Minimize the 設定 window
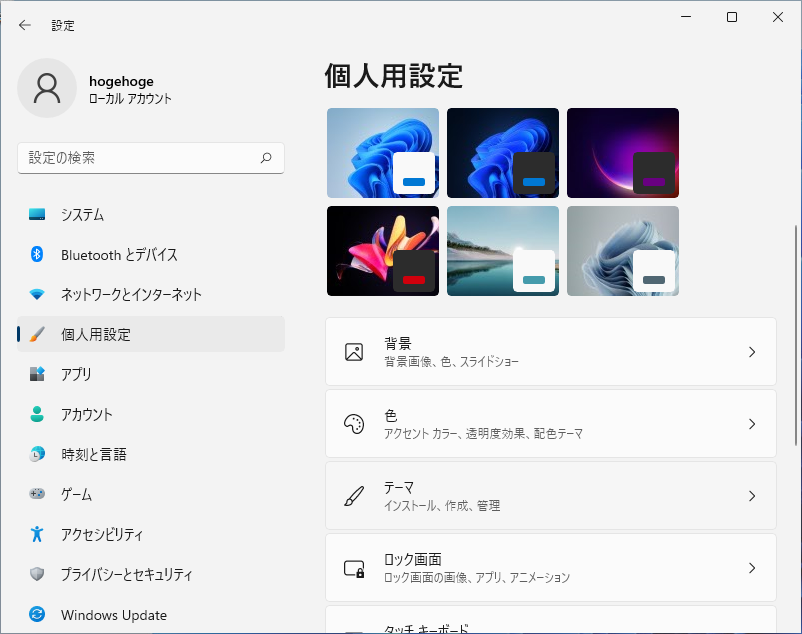 [x=686, y=17]
